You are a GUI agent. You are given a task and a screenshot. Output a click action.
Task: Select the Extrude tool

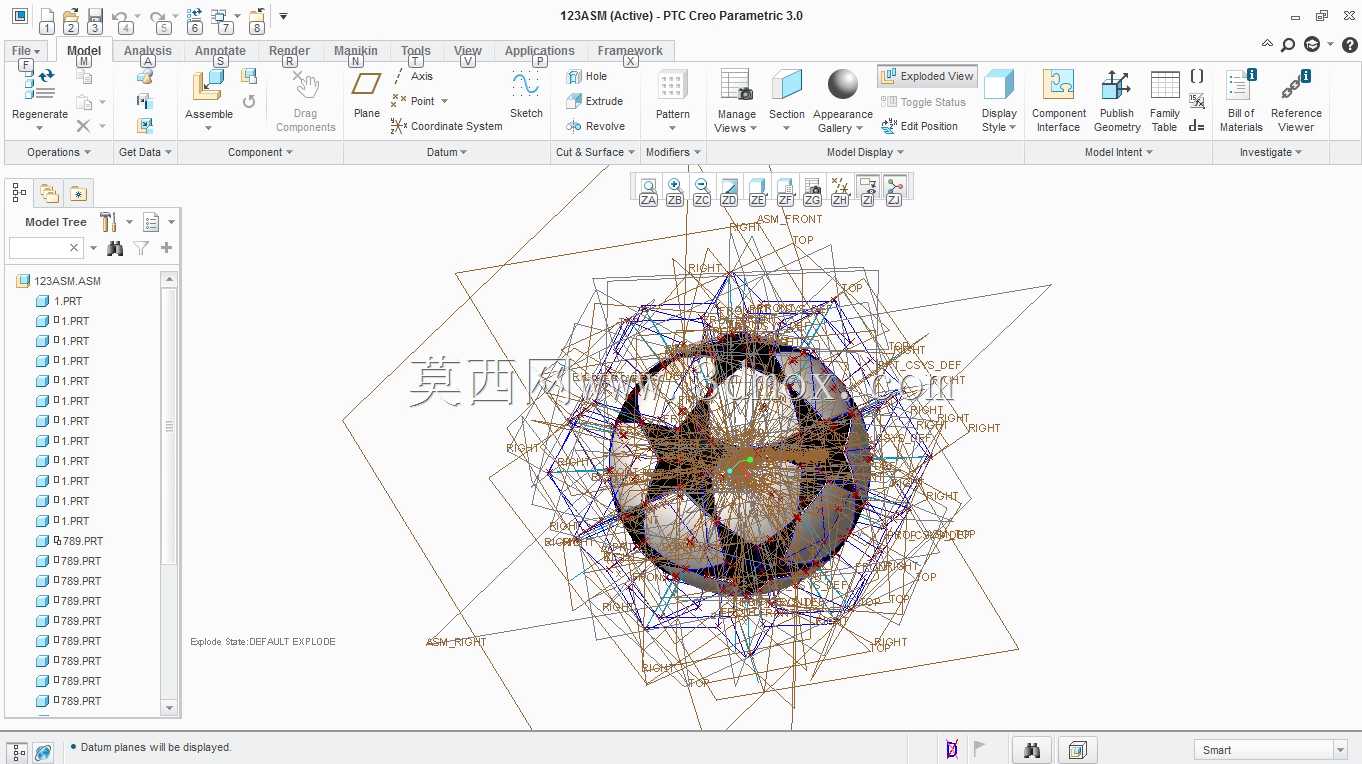tap(595, 101)
